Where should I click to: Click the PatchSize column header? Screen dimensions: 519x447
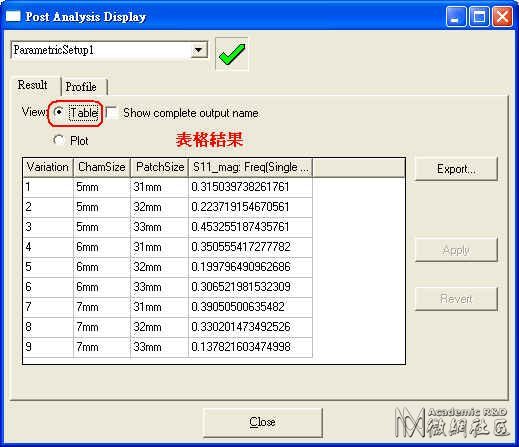click(x=159, y=167)
